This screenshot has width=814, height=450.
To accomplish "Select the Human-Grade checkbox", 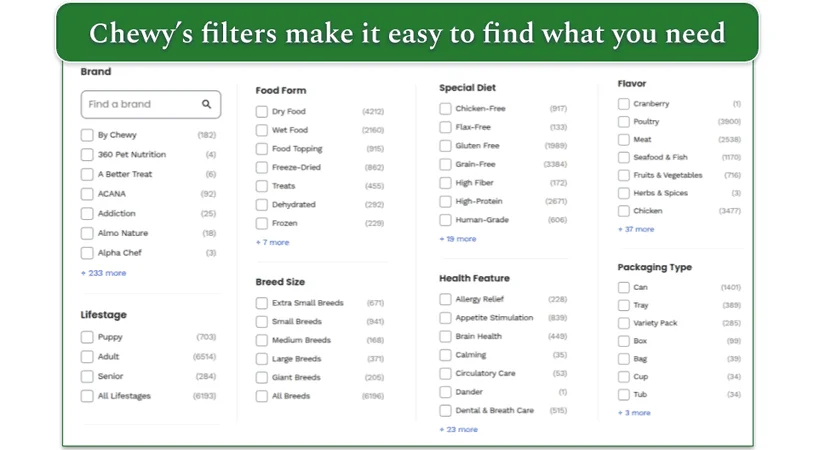I will [x=445, y=220].
